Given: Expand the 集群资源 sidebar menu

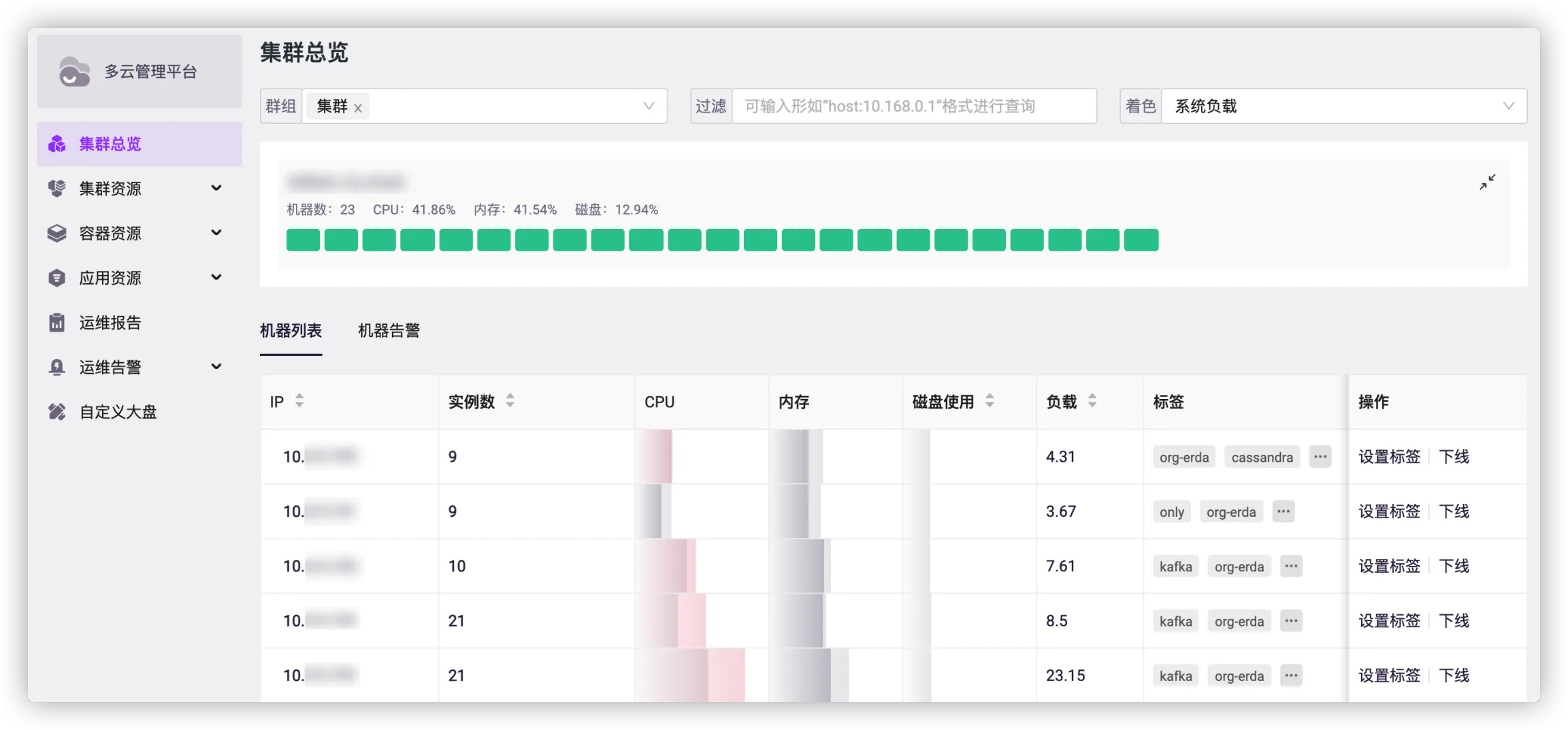Looking at the screenshot, I should coord(216,188).
